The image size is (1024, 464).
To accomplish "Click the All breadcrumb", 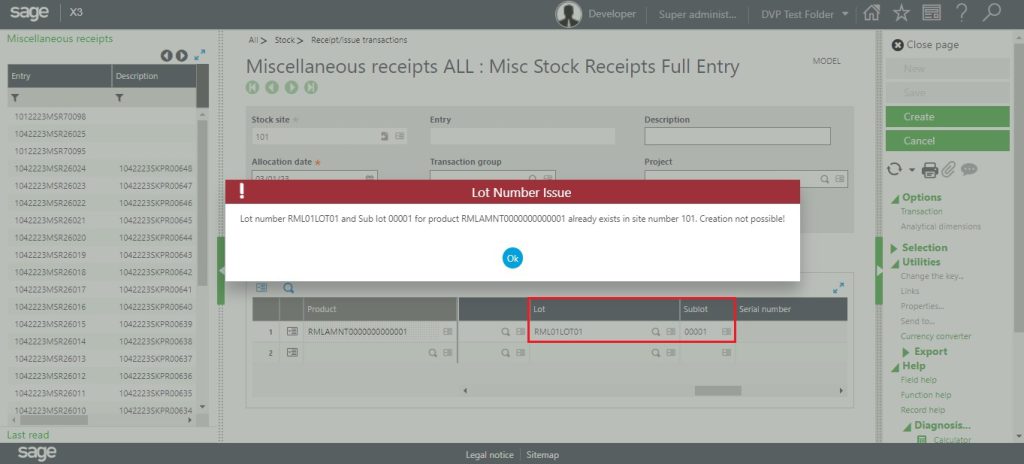I will [253, 40].
